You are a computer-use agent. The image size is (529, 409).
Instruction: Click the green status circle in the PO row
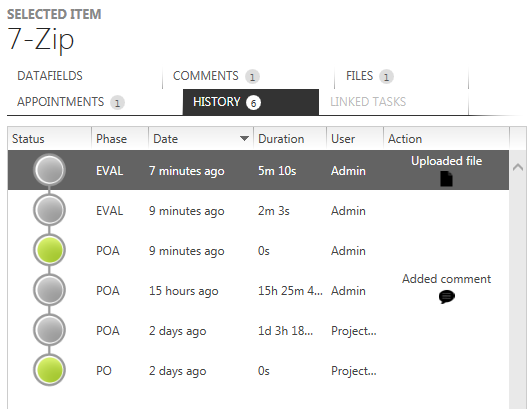point(49,370)
